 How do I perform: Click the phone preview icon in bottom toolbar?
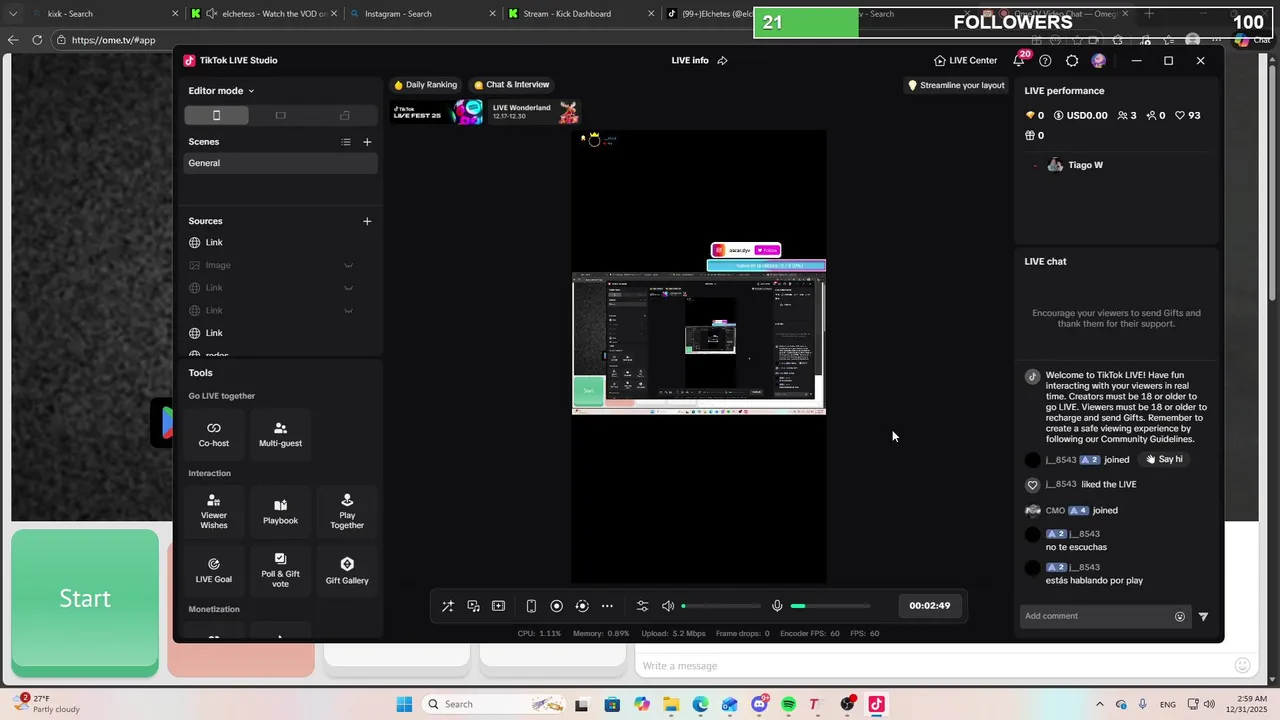531,606
